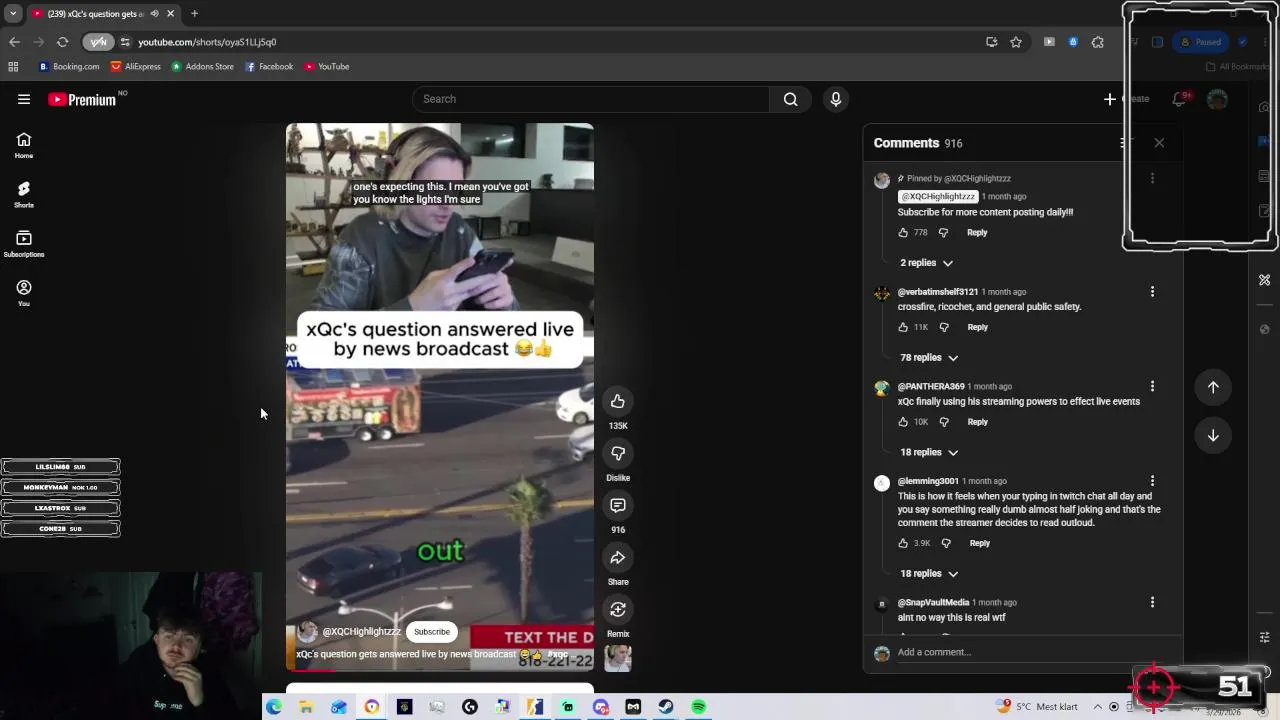Open the sound thumbnail below Remix
The width and height of the screenshot is (1280, 720).
[618, 657]
